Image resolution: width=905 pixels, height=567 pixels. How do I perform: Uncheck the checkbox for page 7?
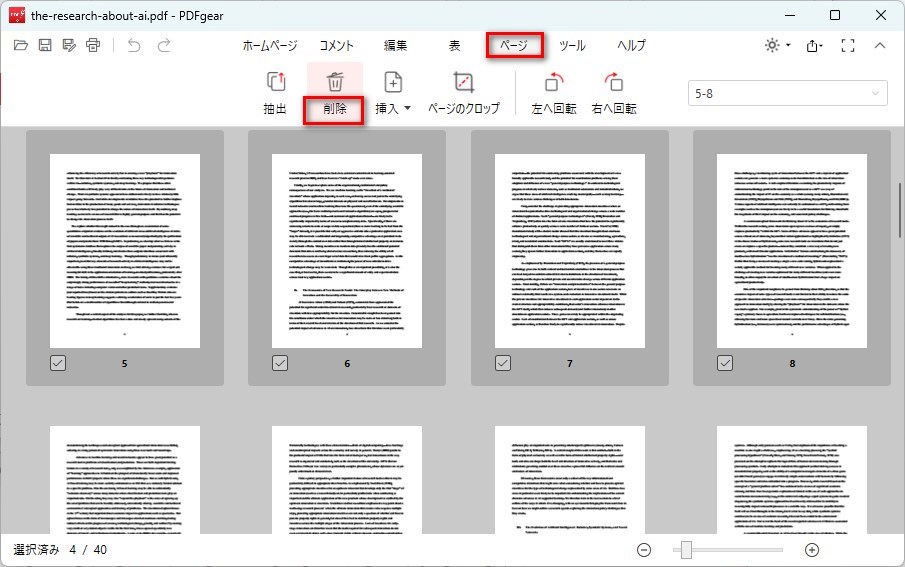click(503, 363)
